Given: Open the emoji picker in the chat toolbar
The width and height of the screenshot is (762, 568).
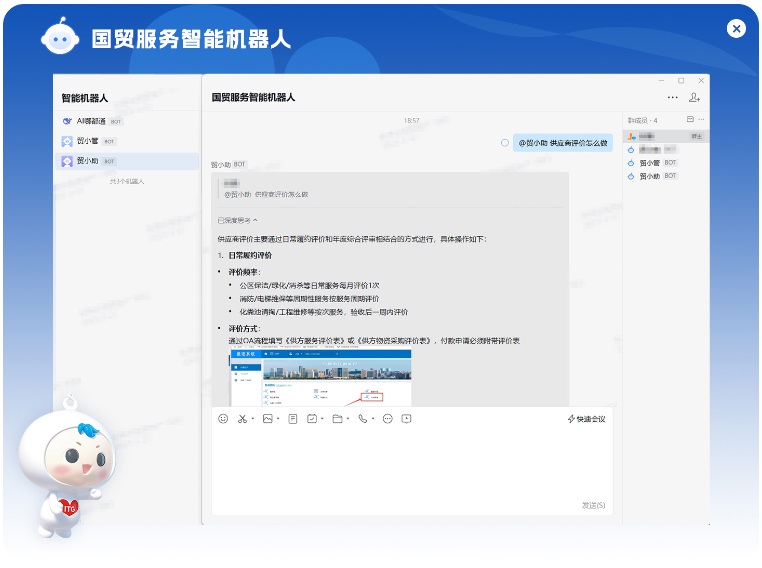Looking at the screenshot, I should pyautogui.click(x=223, y=419).
